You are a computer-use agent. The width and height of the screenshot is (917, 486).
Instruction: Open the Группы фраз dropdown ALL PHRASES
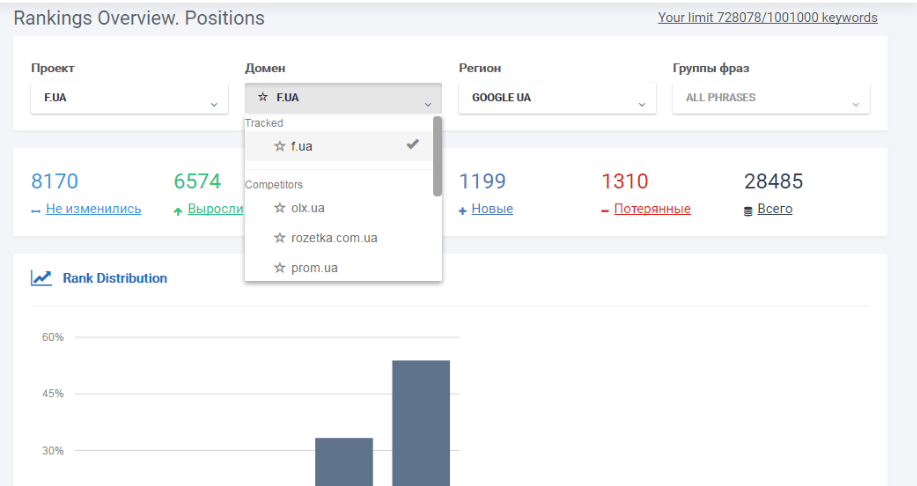point(771,98)
